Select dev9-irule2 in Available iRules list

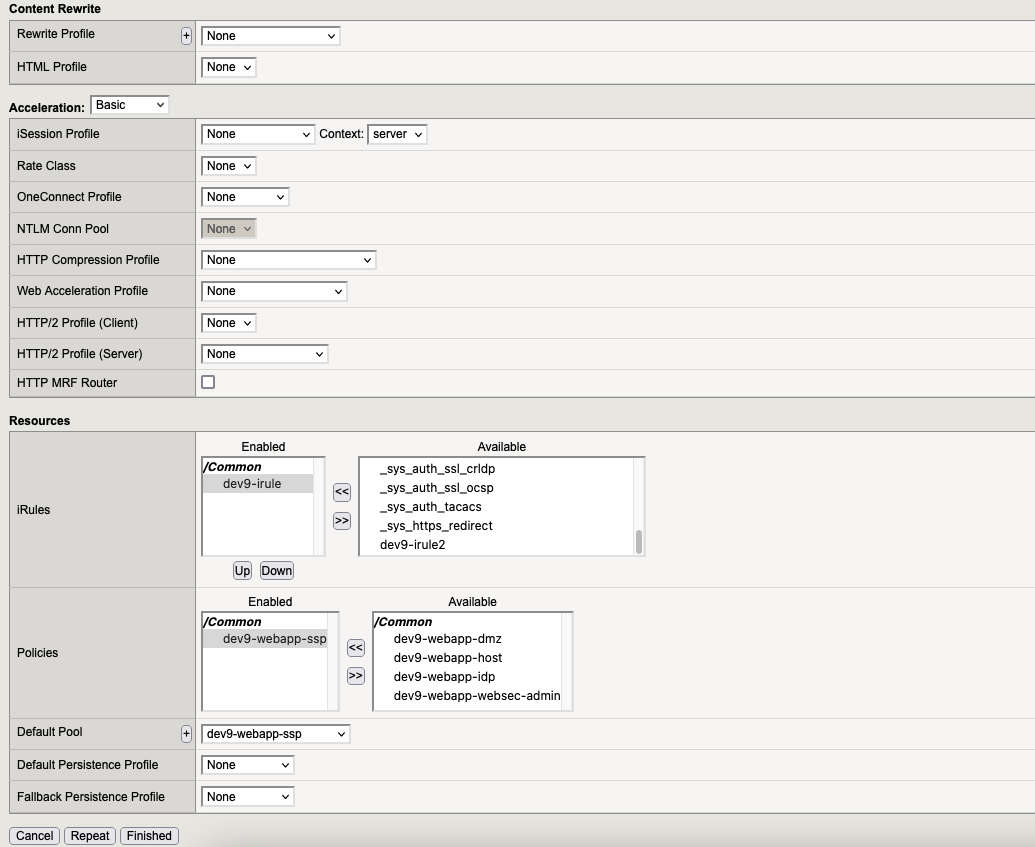[x=412, y=545]
